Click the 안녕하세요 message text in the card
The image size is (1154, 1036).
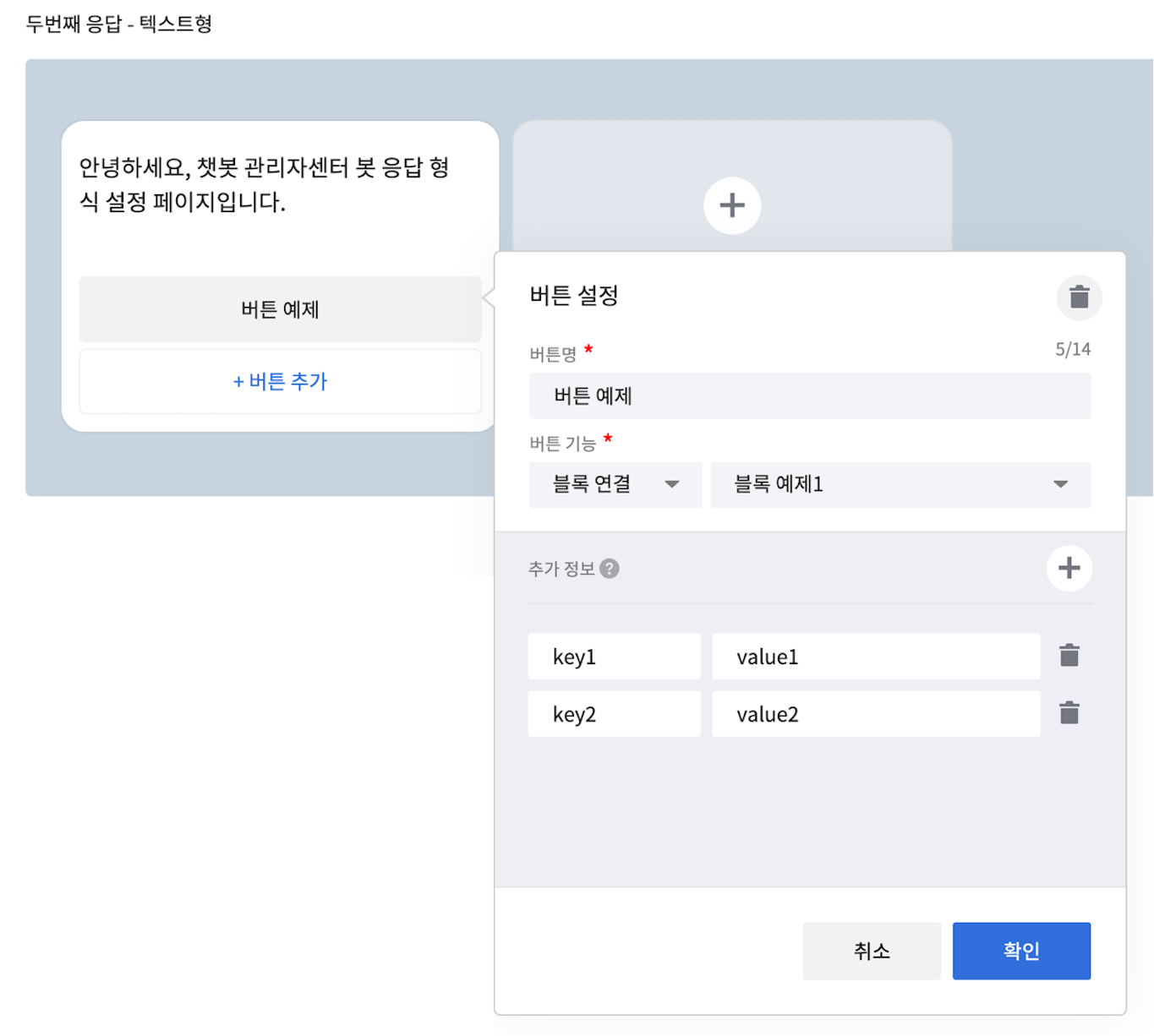click(x=264, y=184)
